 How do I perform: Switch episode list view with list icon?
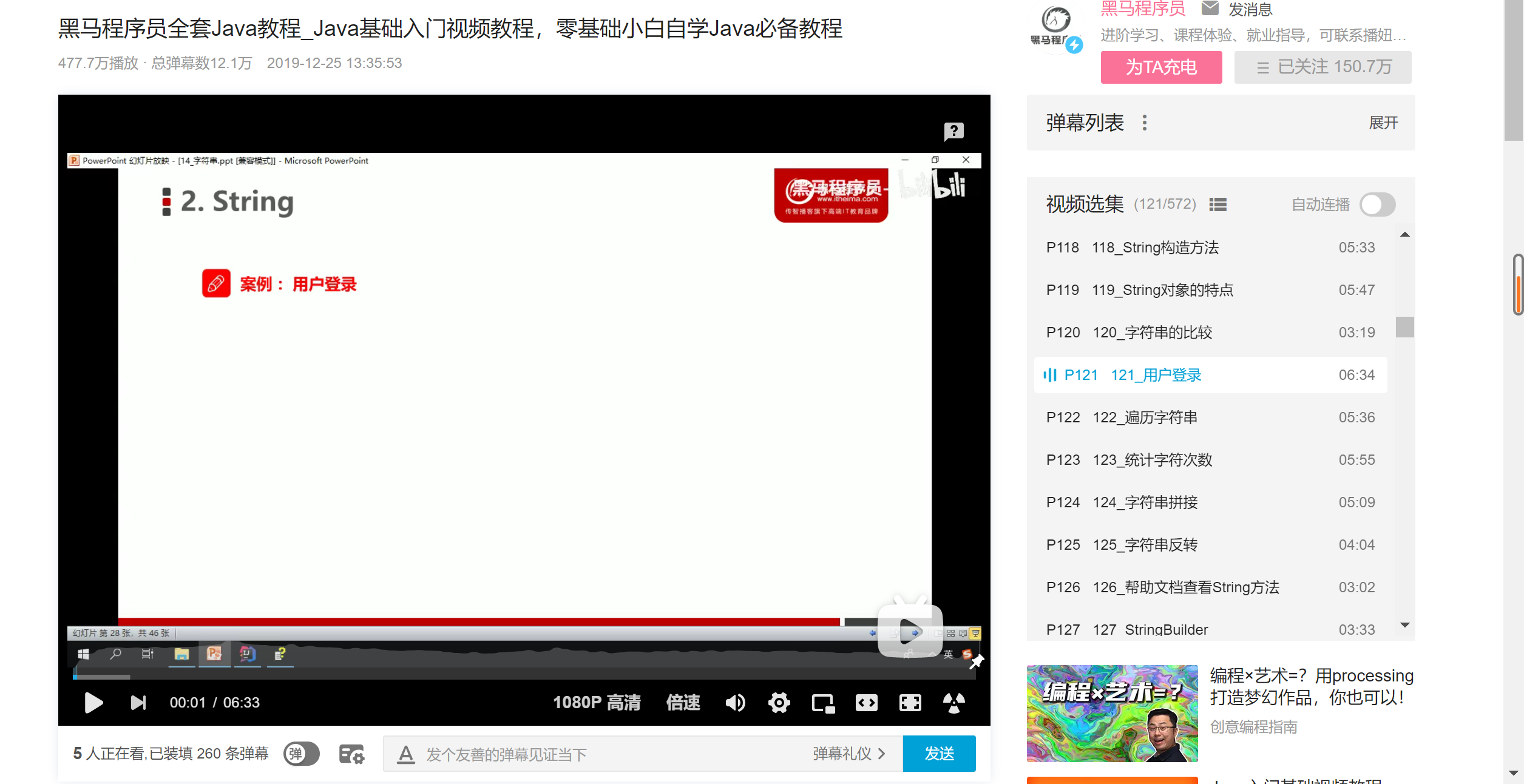[1218, 204]
